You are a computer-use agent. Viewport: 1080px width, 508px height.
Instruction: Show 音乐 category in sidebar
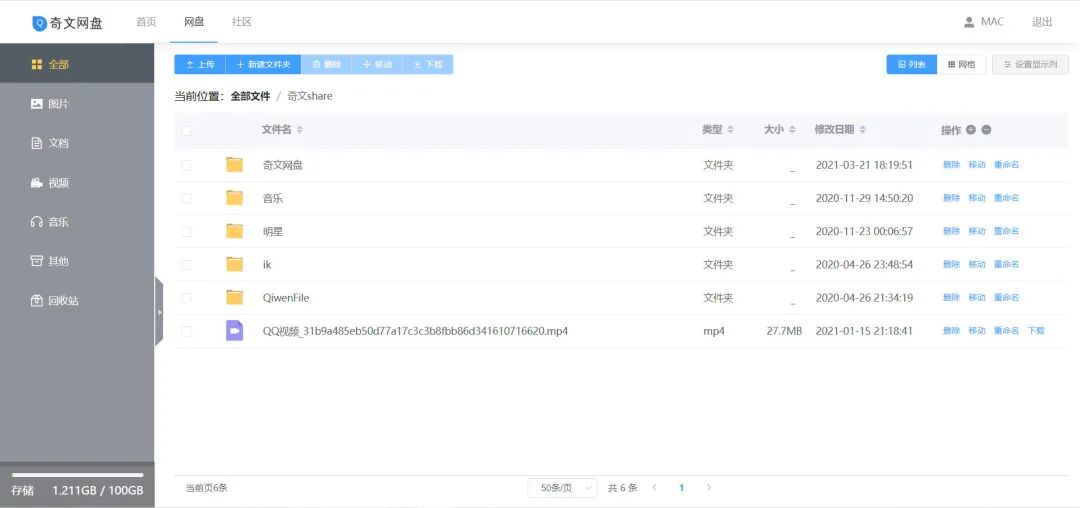point(77,222)
